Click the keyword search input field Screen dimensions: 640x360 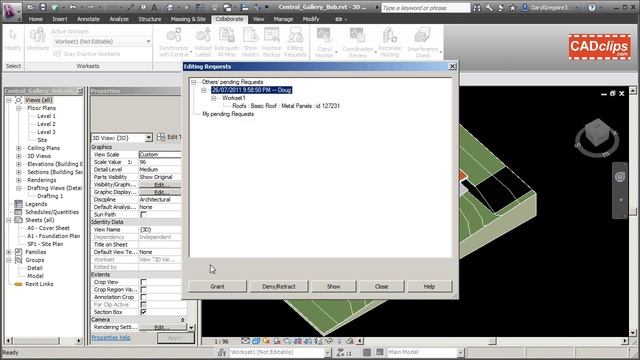click(x=425, y=8)
